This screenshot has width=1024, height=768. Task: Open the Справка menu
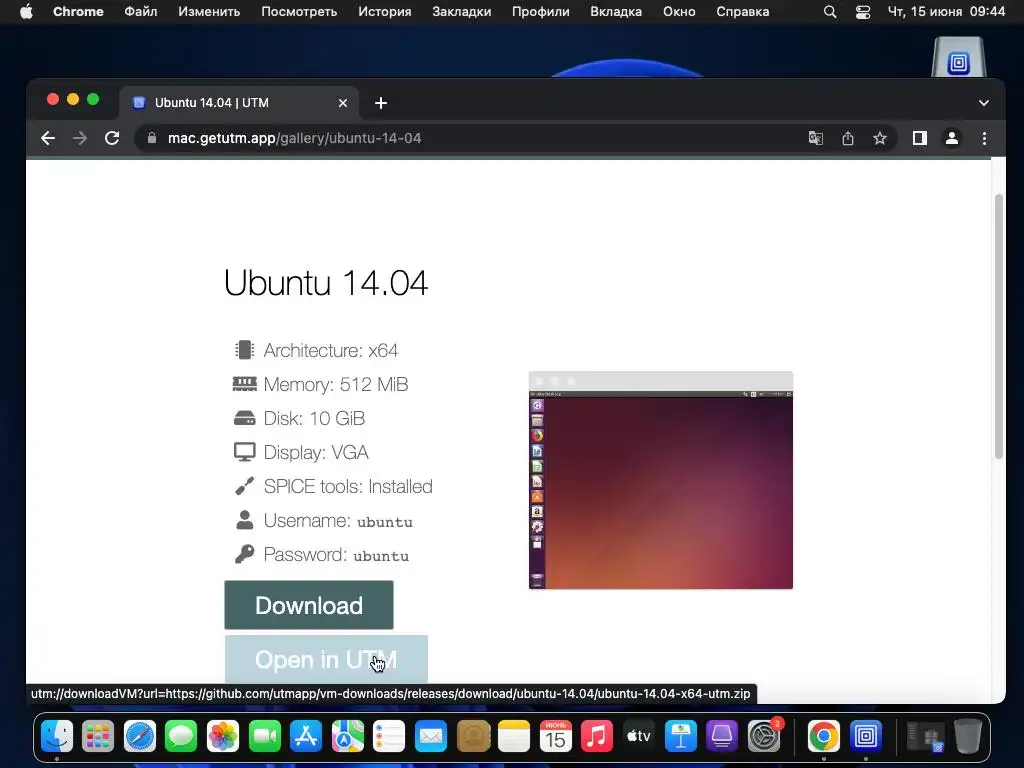pos(743,11)
